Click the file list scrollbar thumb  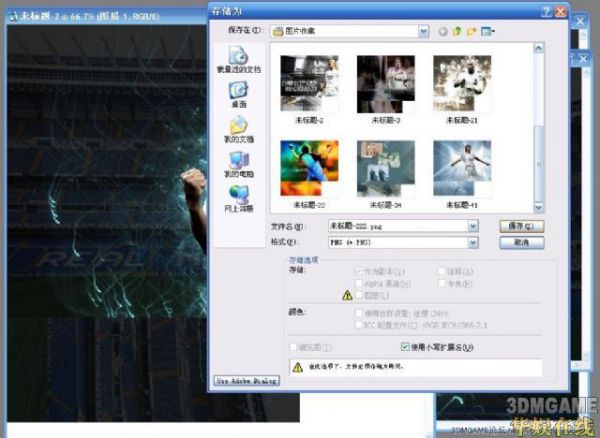click(x=538, y=163)
